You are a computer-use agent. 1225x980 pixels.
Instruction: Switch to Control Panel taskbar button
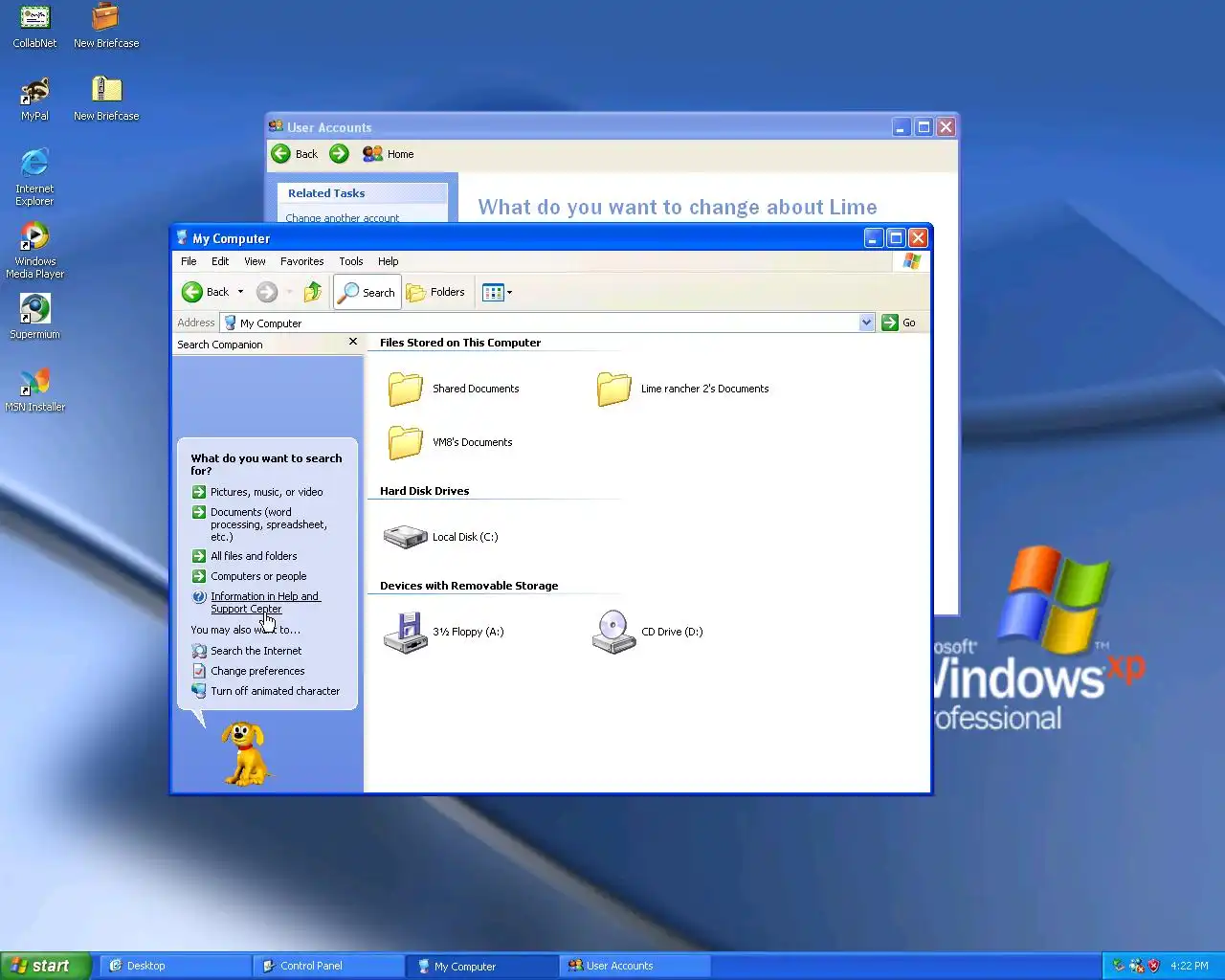(329, 966)
